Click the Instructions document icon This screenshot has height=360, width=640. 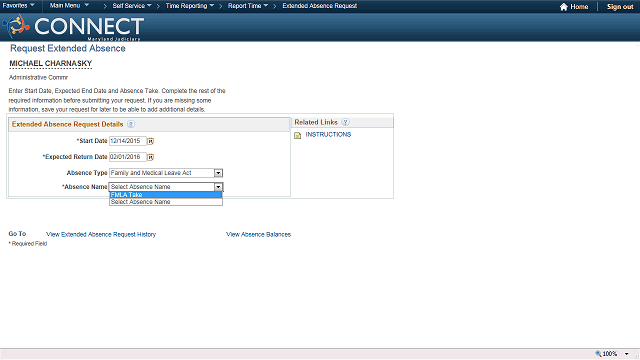coord(298,135)
